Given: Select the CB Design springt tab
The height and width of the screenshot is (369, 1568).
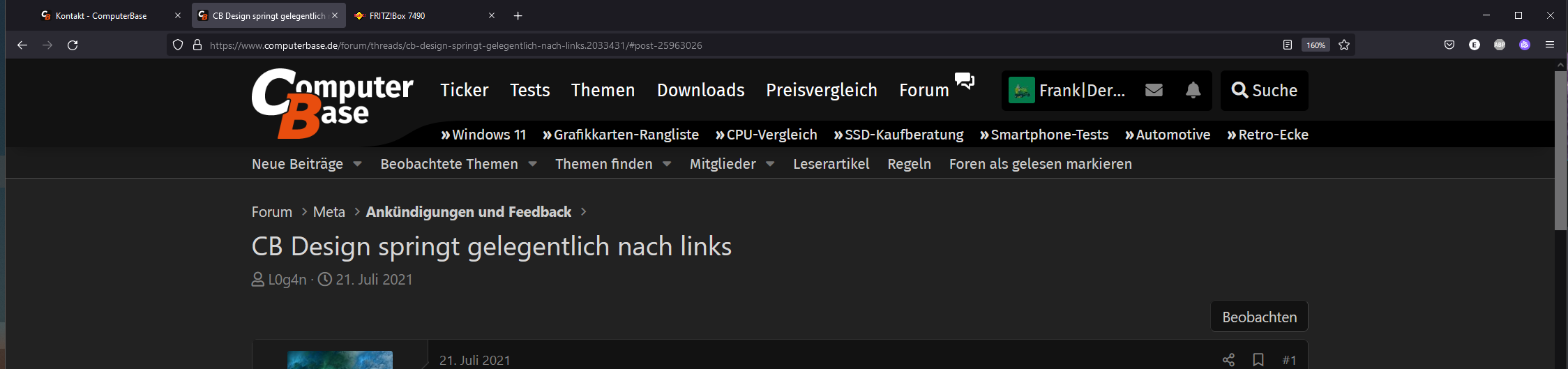Looking at the screenshot, I should pos(269,15).
